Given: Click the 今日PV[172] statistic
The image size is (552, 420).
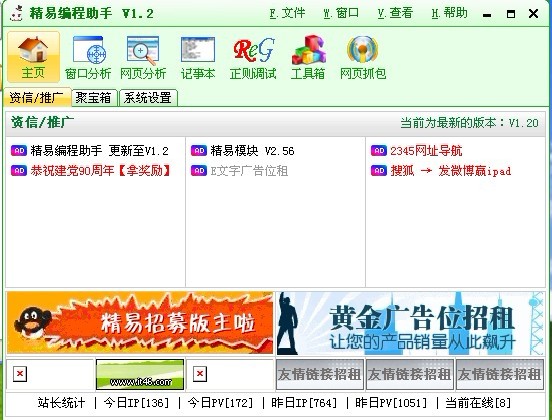Looking at the screenshot, I should coord(221,403).
